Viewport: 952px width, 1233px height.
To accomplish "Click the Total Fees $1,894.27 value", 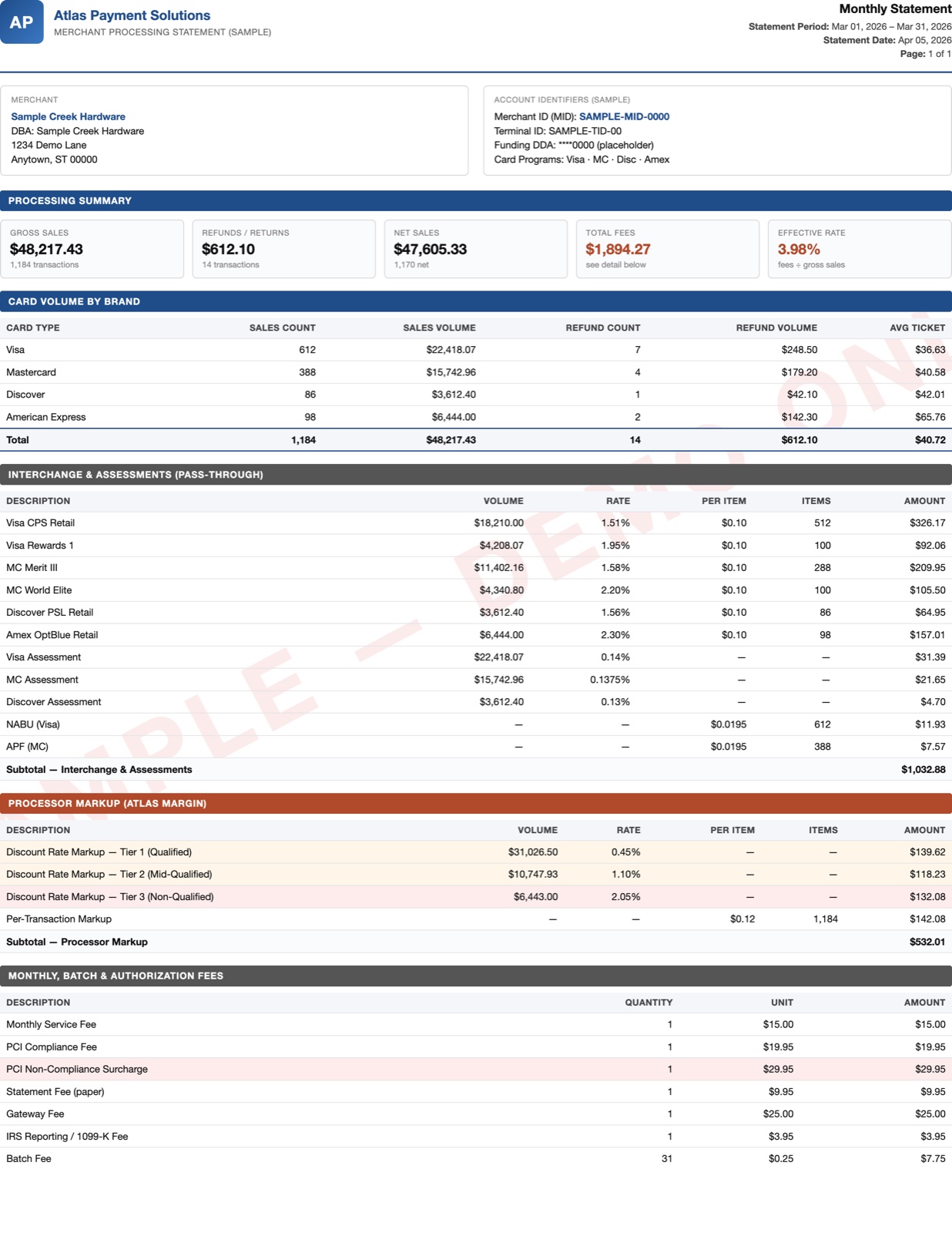I will (618, 249).
